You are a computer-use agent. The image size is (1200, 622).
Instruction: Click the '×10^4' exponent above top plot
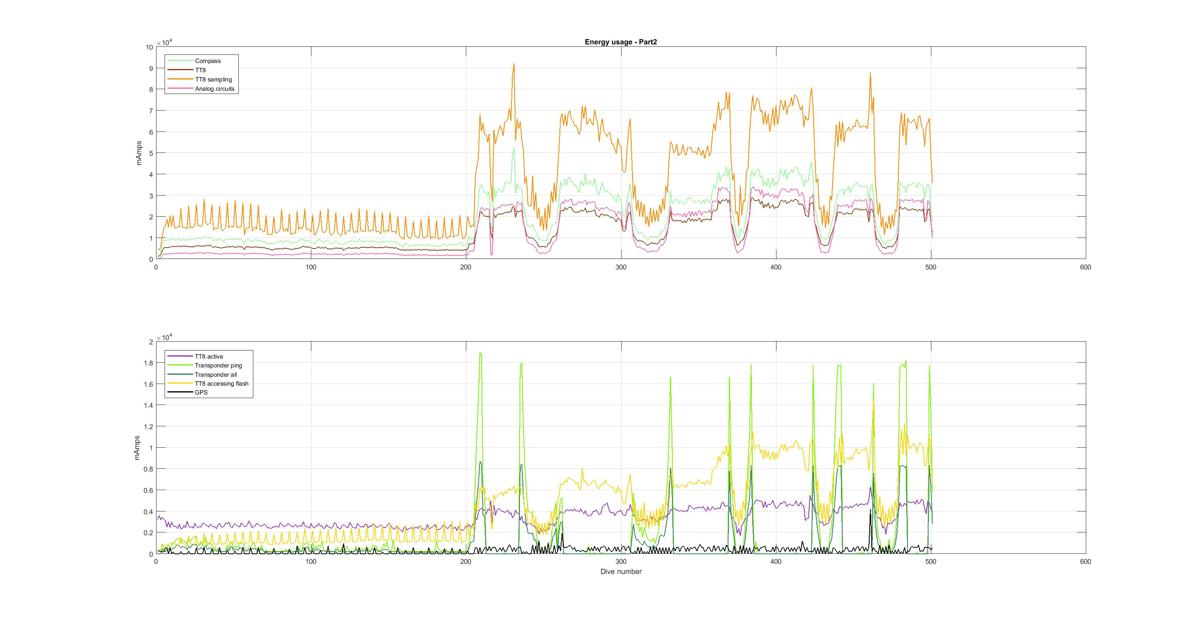click(x=166, y=42)
